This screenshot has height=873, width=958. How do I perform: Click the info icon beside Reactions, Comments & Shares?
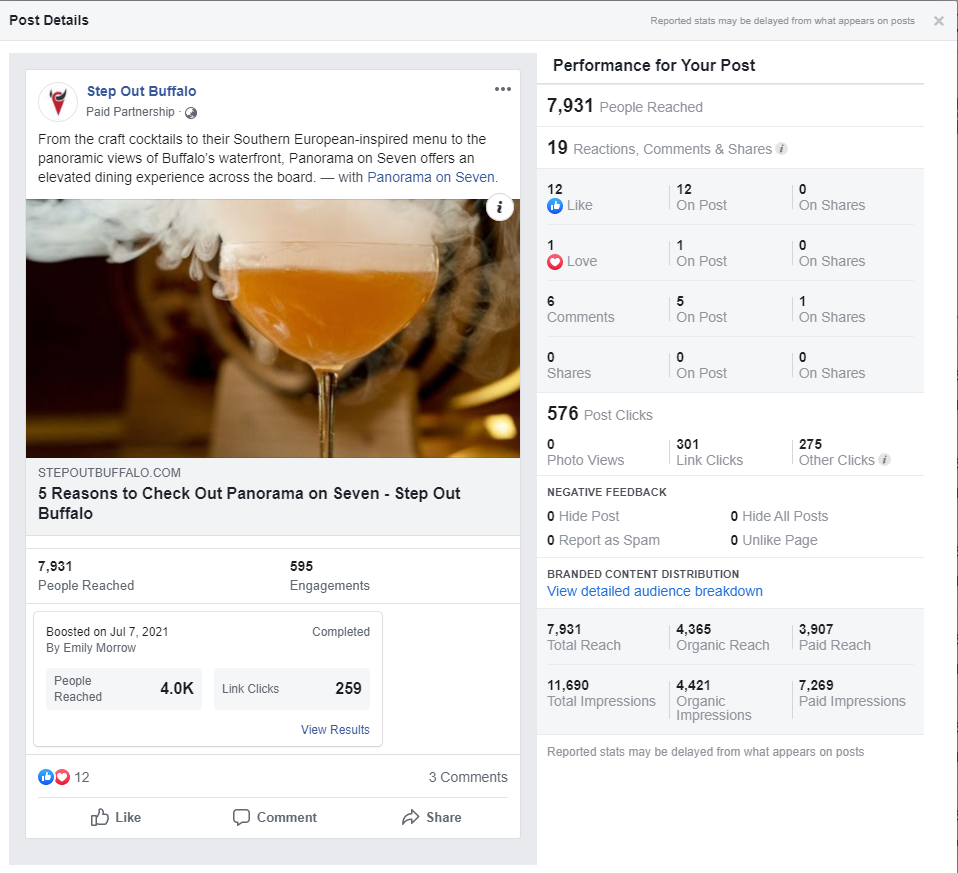[x=781, y=148]
